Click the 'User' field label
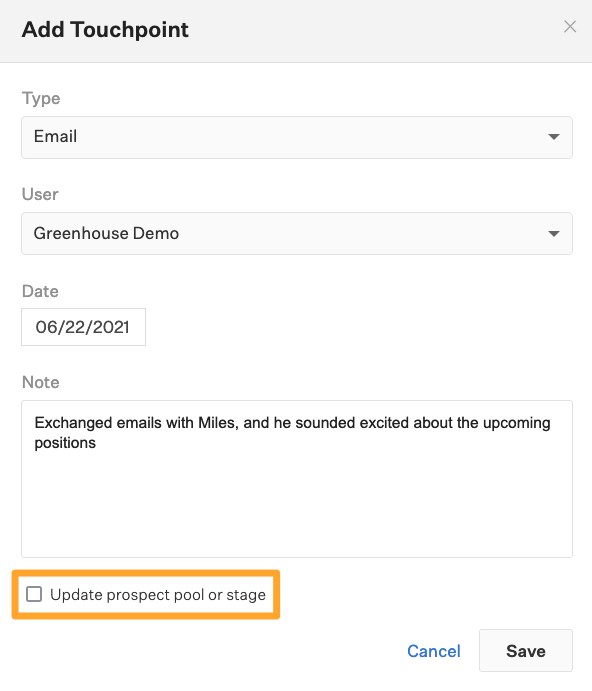This screenshot has height=691, width=592. tap(40, 194)
